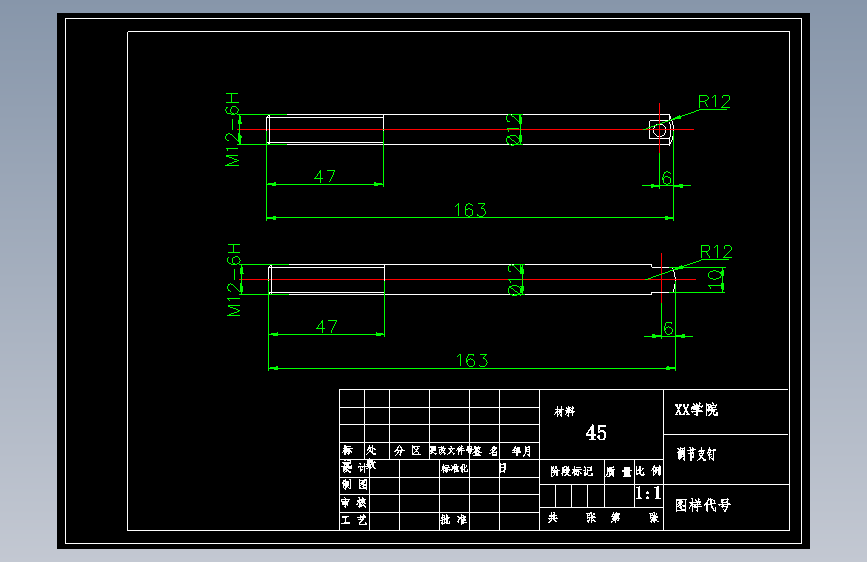Click the 分区 header cell

tap(408, 451)
